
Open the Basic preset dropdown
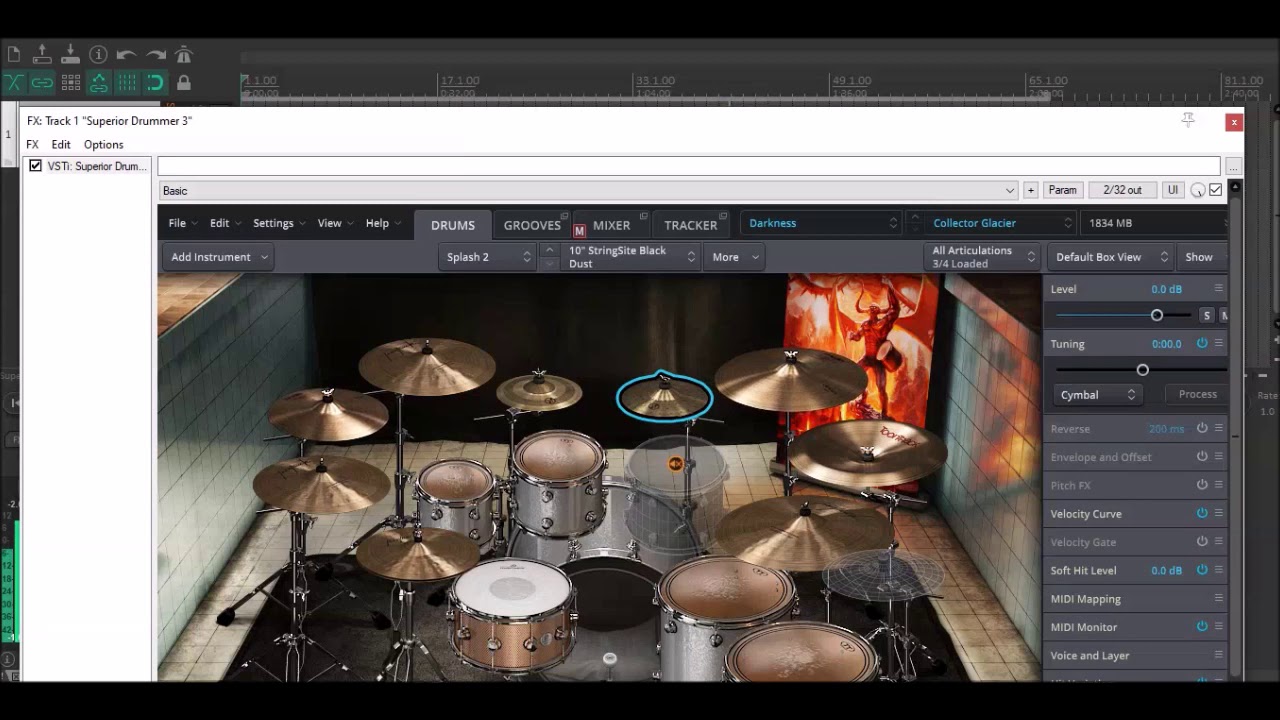(x=588, y=190)
